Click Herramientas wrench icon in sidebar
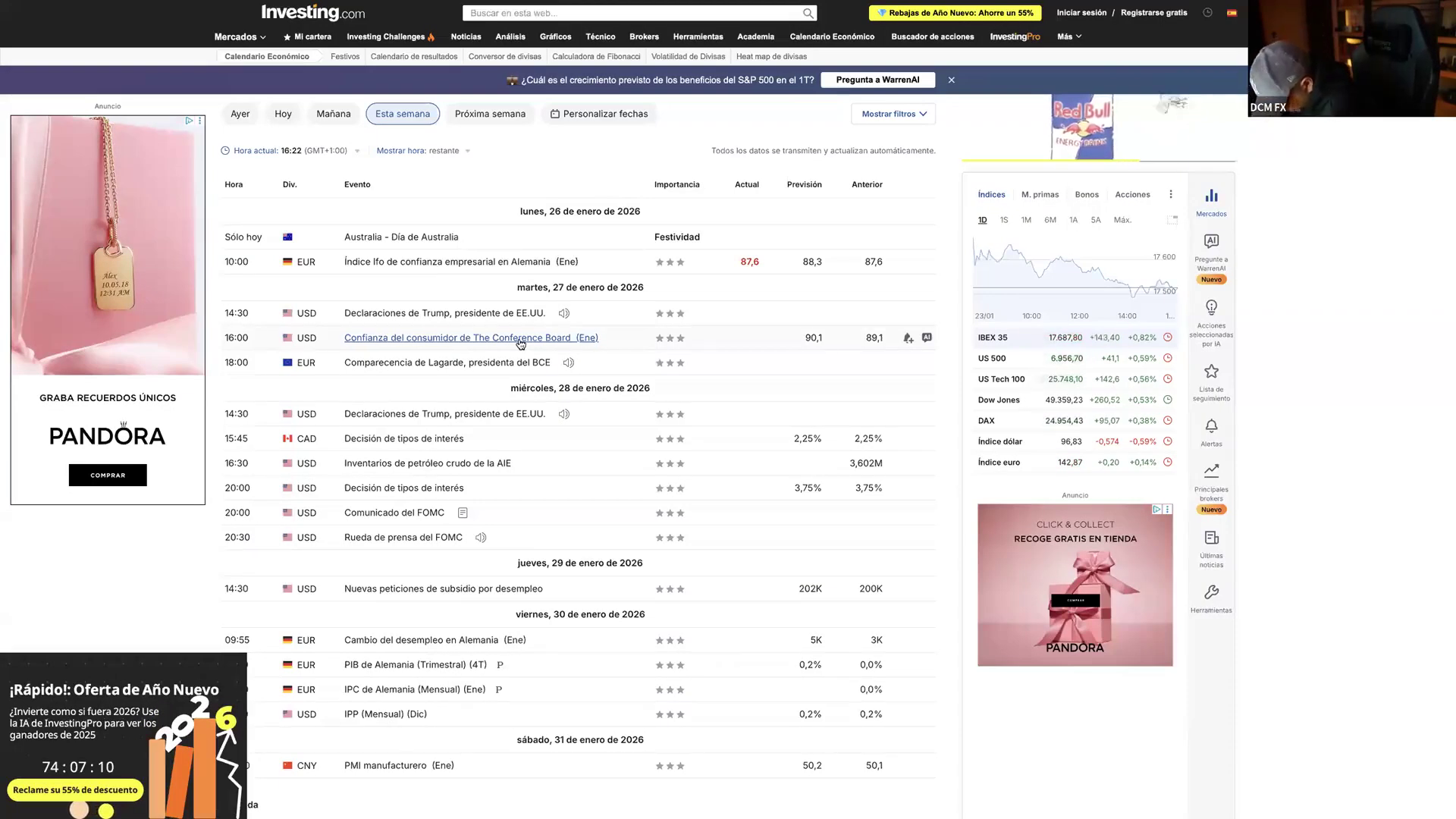1456x819 pixels. 1211,592
